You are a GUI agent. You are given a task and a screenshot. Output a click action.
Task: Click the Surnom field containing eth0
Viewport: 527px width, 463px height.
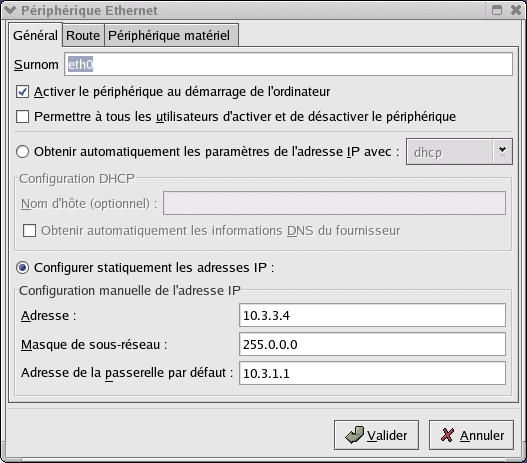[288, 64]
